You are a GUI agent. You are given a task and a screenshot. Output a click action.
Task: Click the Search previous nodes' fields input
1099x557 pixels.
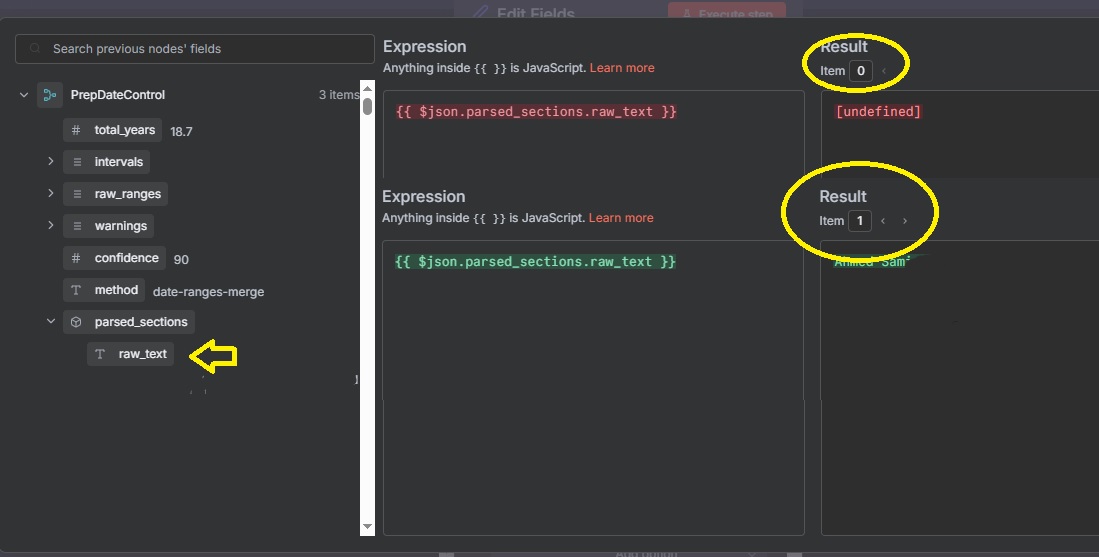coord(200,49)
